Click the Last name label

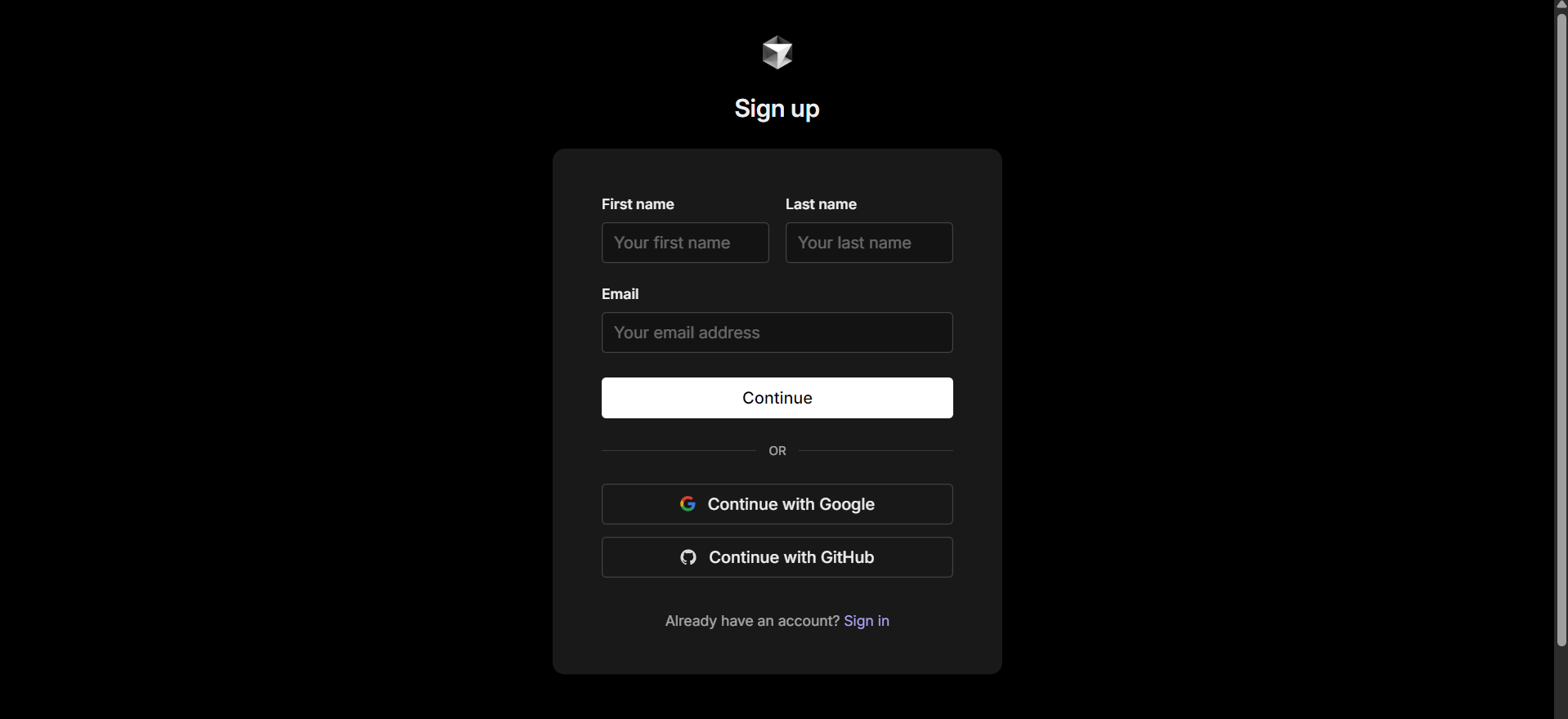[x=821, y=204]
